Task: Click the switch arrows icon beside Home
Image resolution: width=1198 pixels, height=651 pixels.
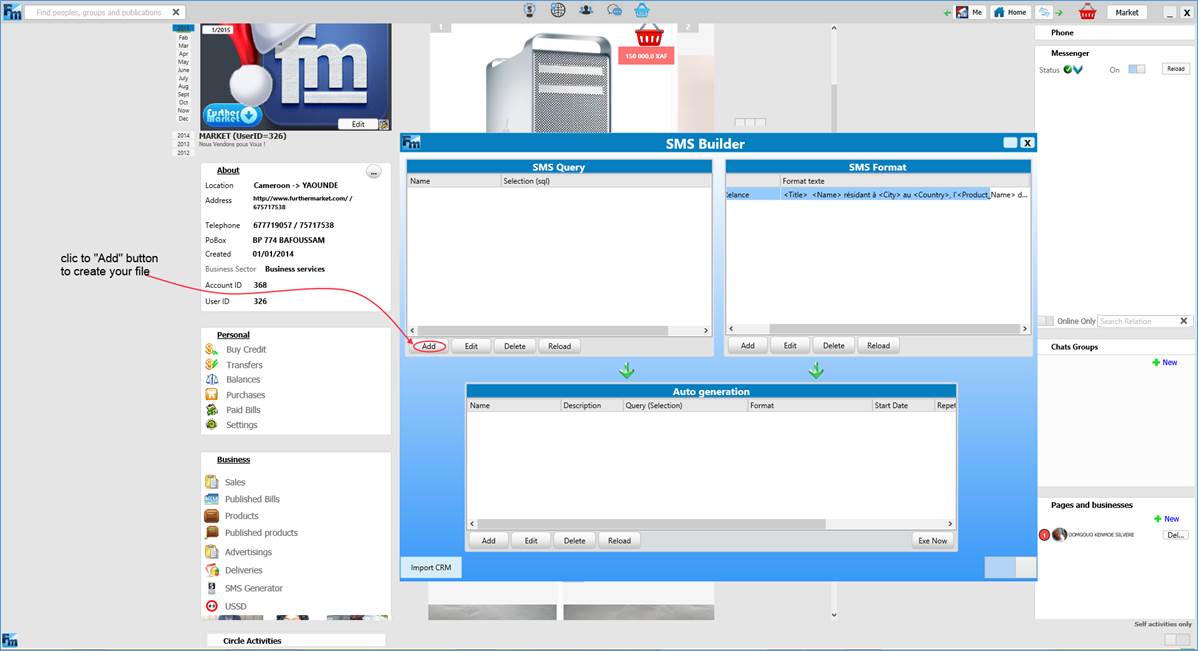Action: click(1043, 12)
